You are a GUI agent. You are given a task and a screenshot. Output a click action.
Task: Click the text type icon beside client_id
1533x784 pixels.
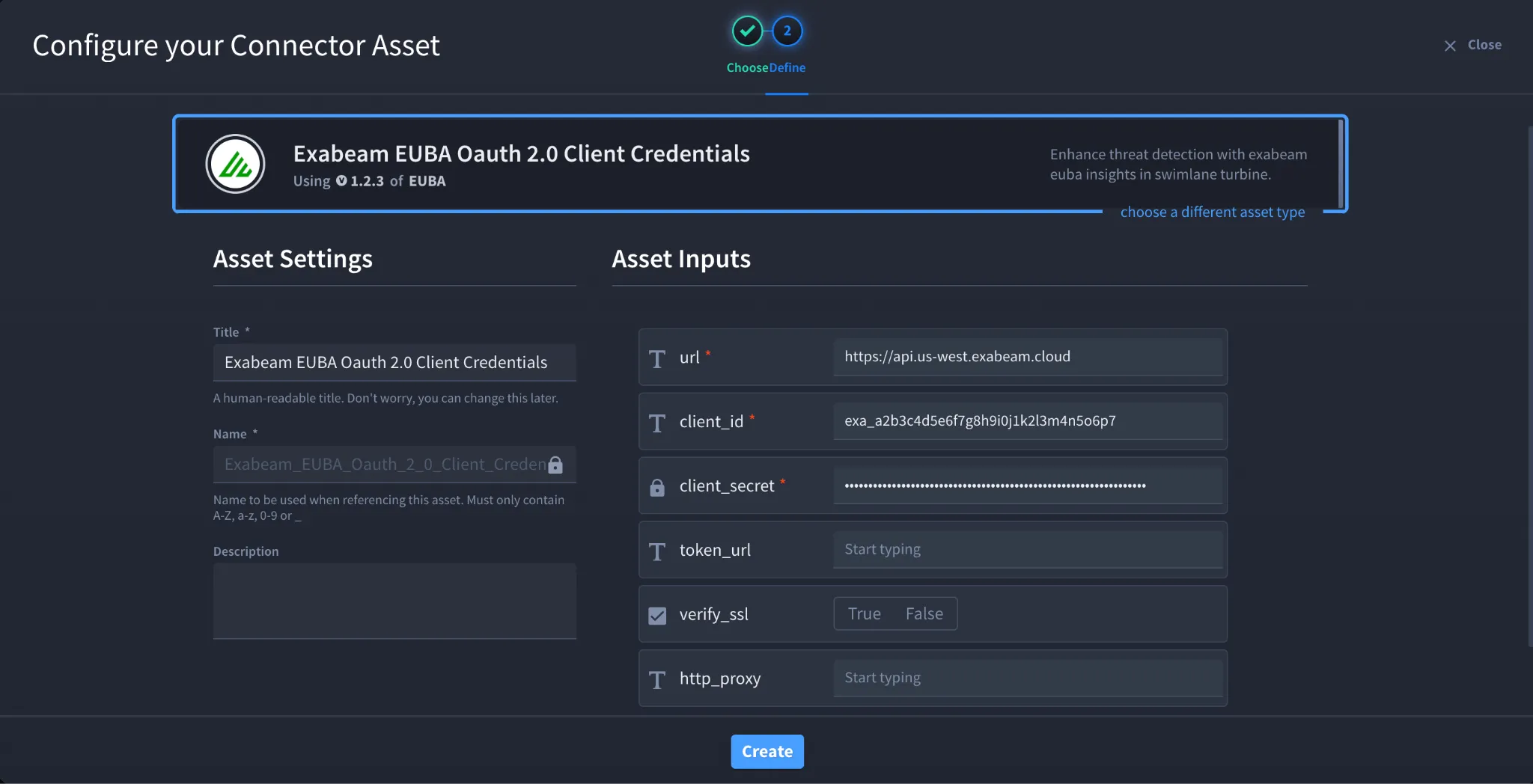(x=657, y=423)
